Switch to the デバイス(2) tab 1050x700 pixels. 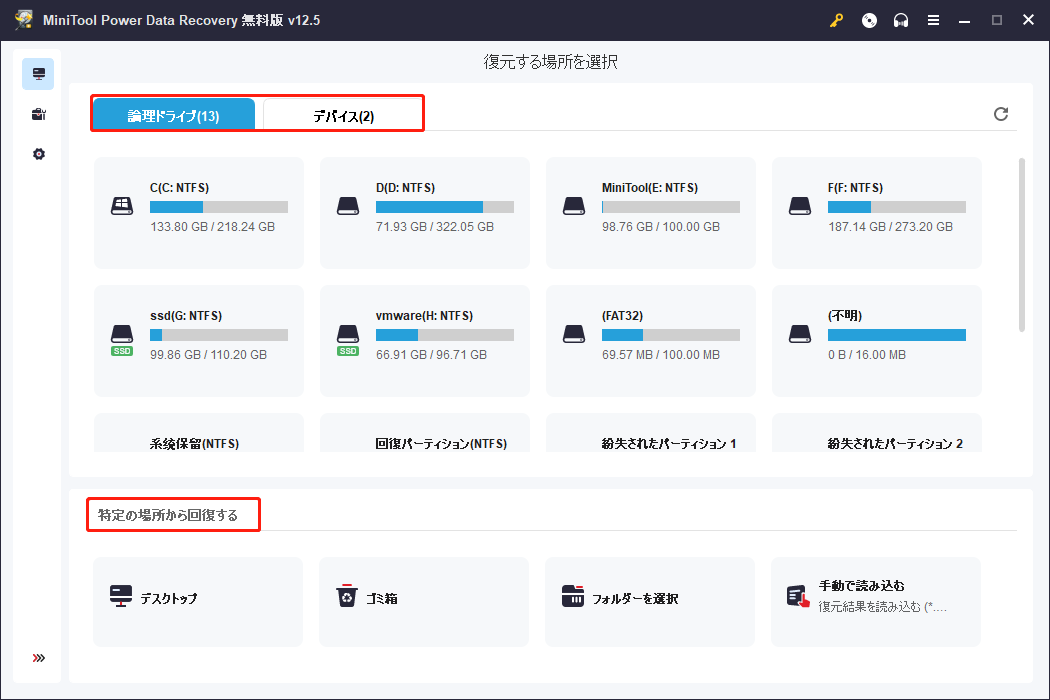click(x=344, y=115)
